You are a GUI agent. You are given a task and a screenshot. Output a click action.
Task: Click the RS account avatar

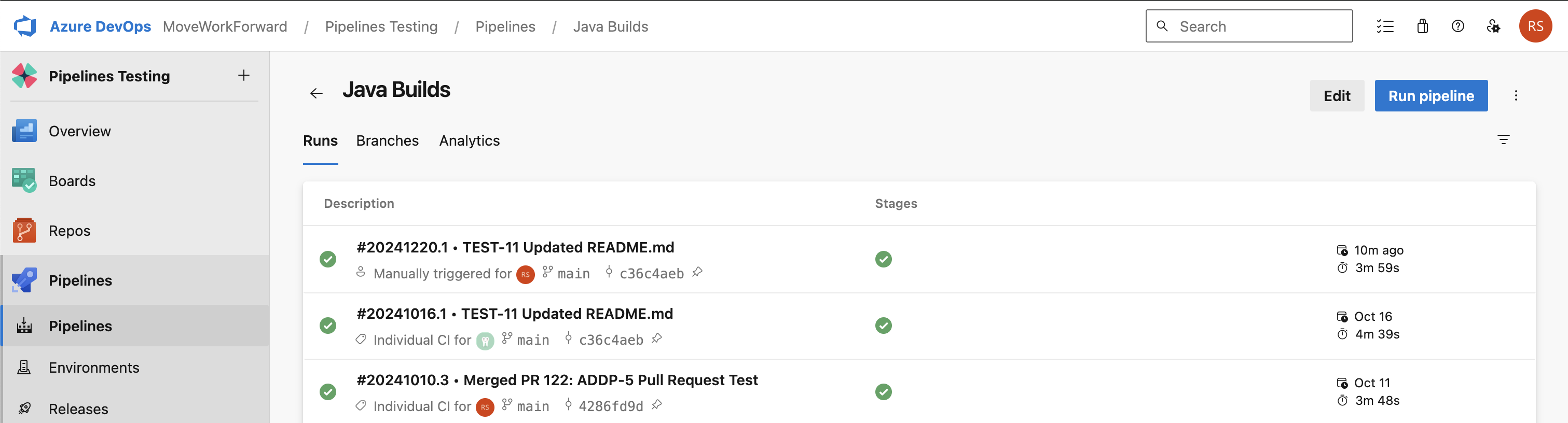tap(1535, 26)
